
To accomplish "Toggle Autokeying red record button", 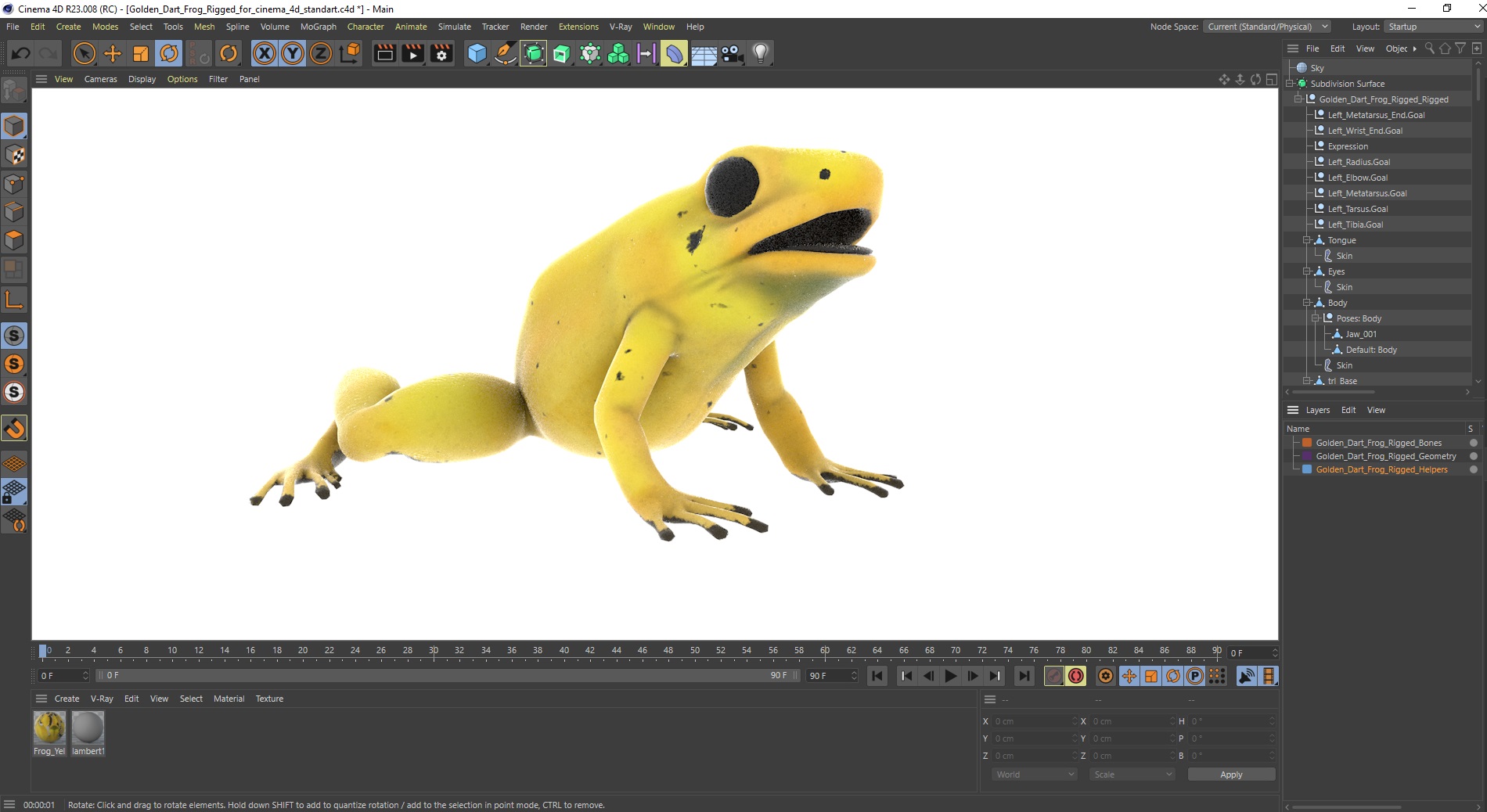I will pos(1076,676).
